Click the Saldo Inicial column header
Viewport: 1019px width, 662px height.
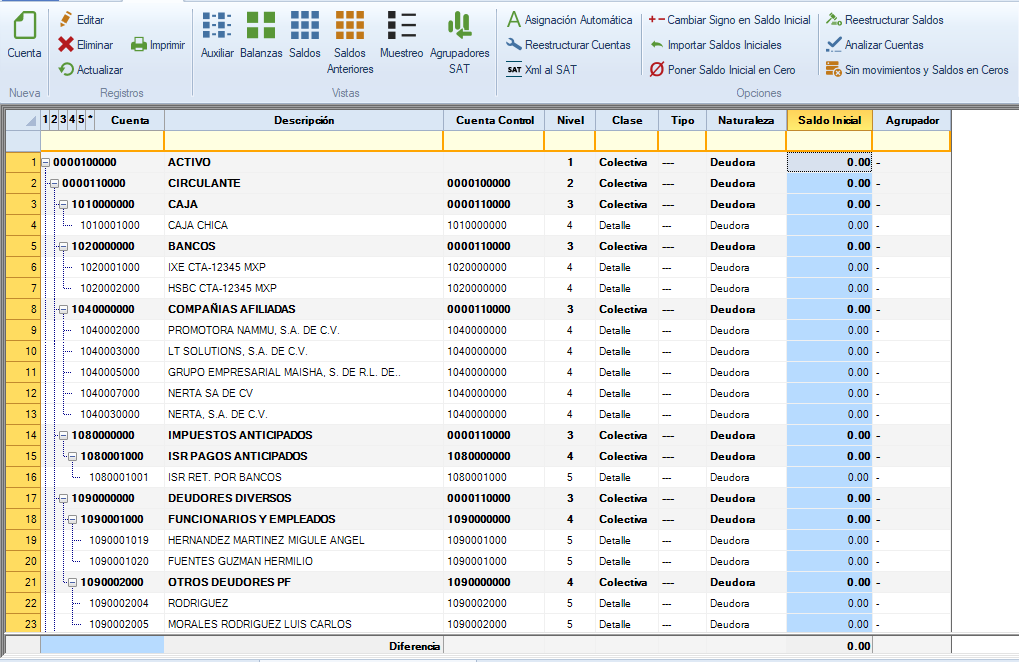(x=829, y=120)
